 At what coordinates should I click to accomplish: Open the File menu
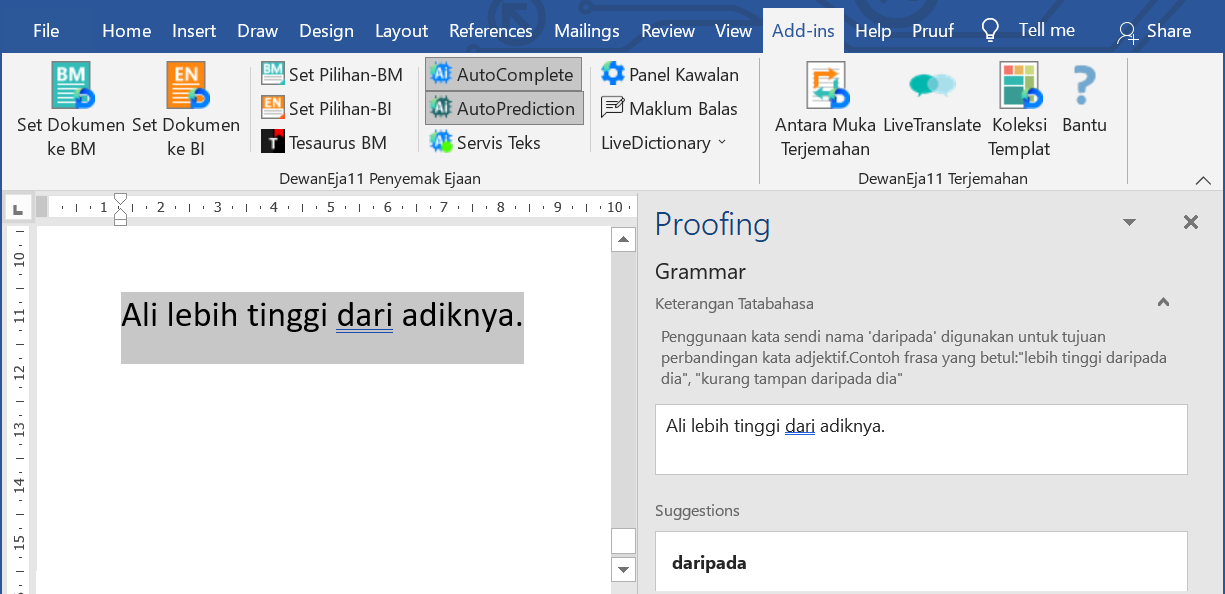(x=46, y=31)
